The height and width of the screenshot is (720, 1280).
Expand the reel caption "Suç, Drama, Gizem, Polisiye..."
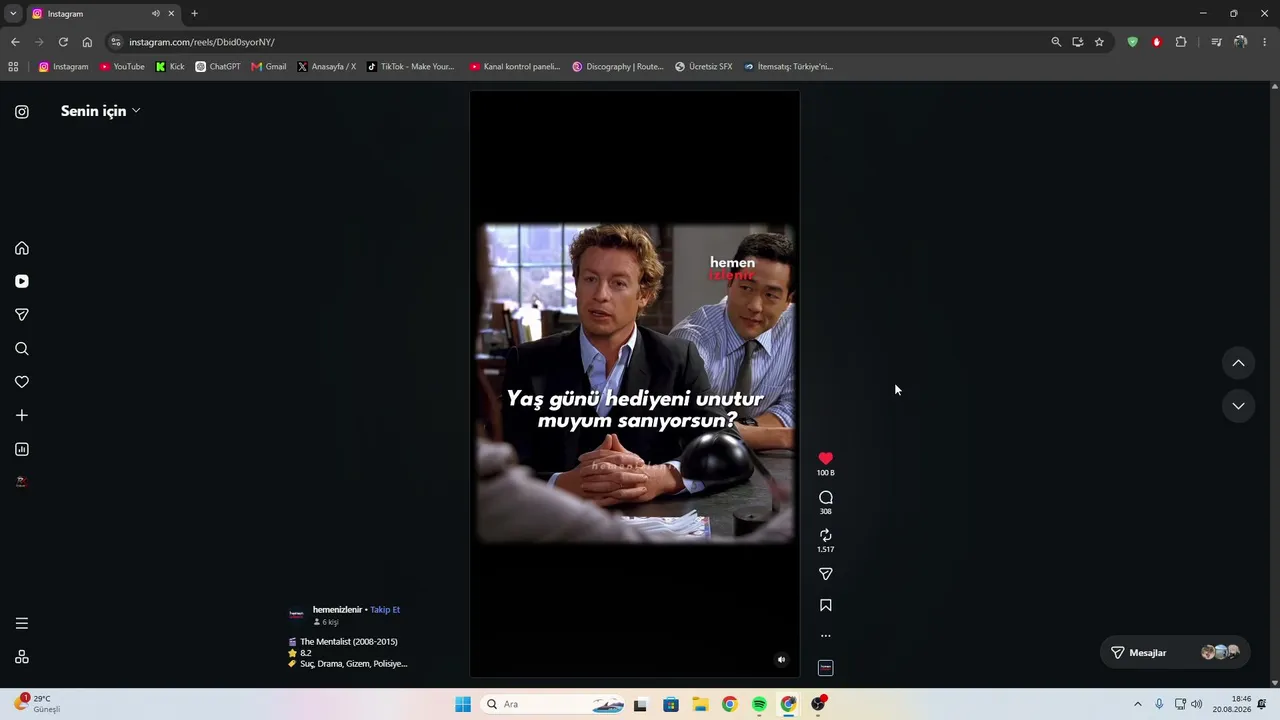point(354,664)
